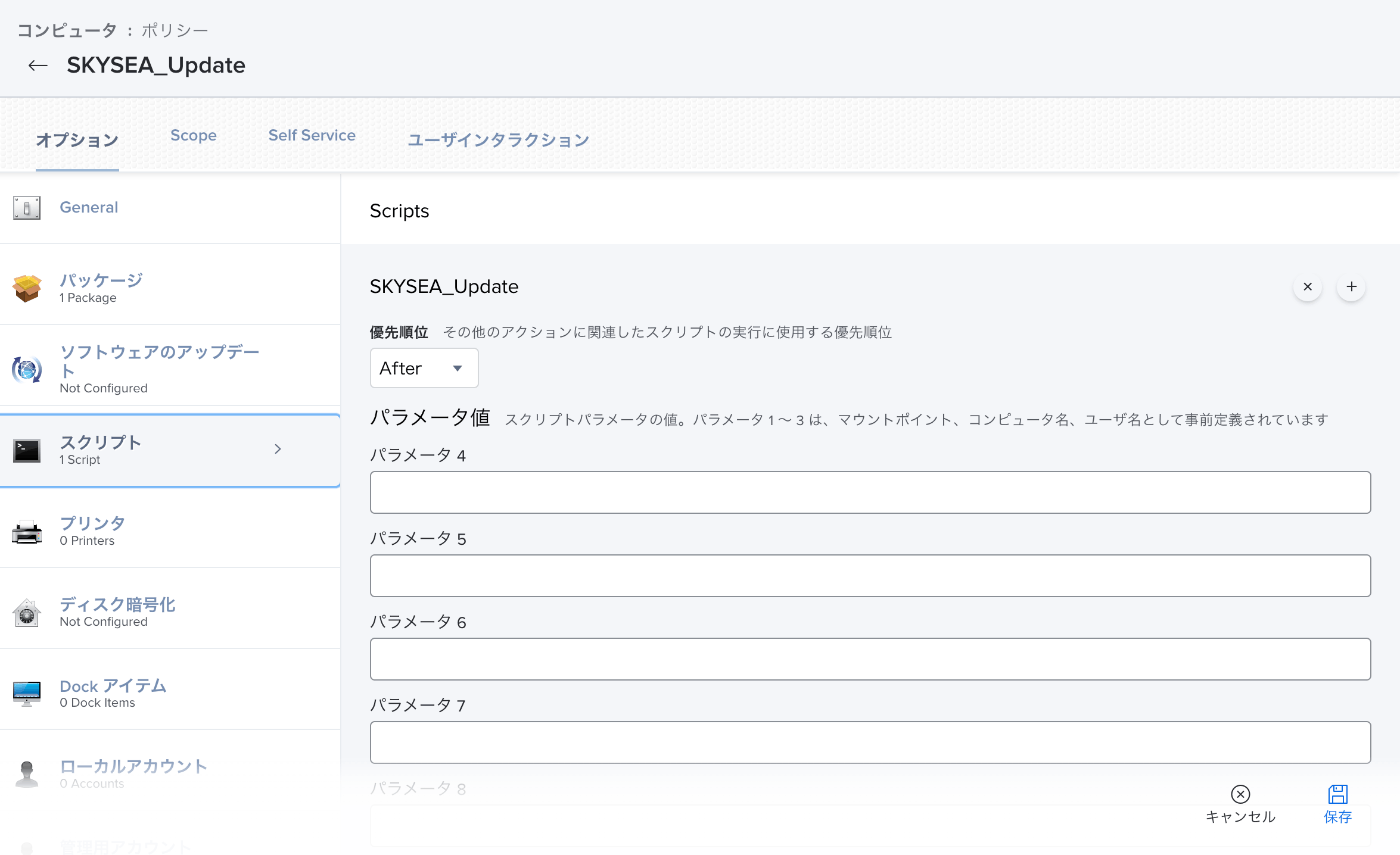Image resolution: width=1400 pixels, height=855 pixels.
Task: Click the Dock アイテム monitor icon
Action: click(27, 693)
